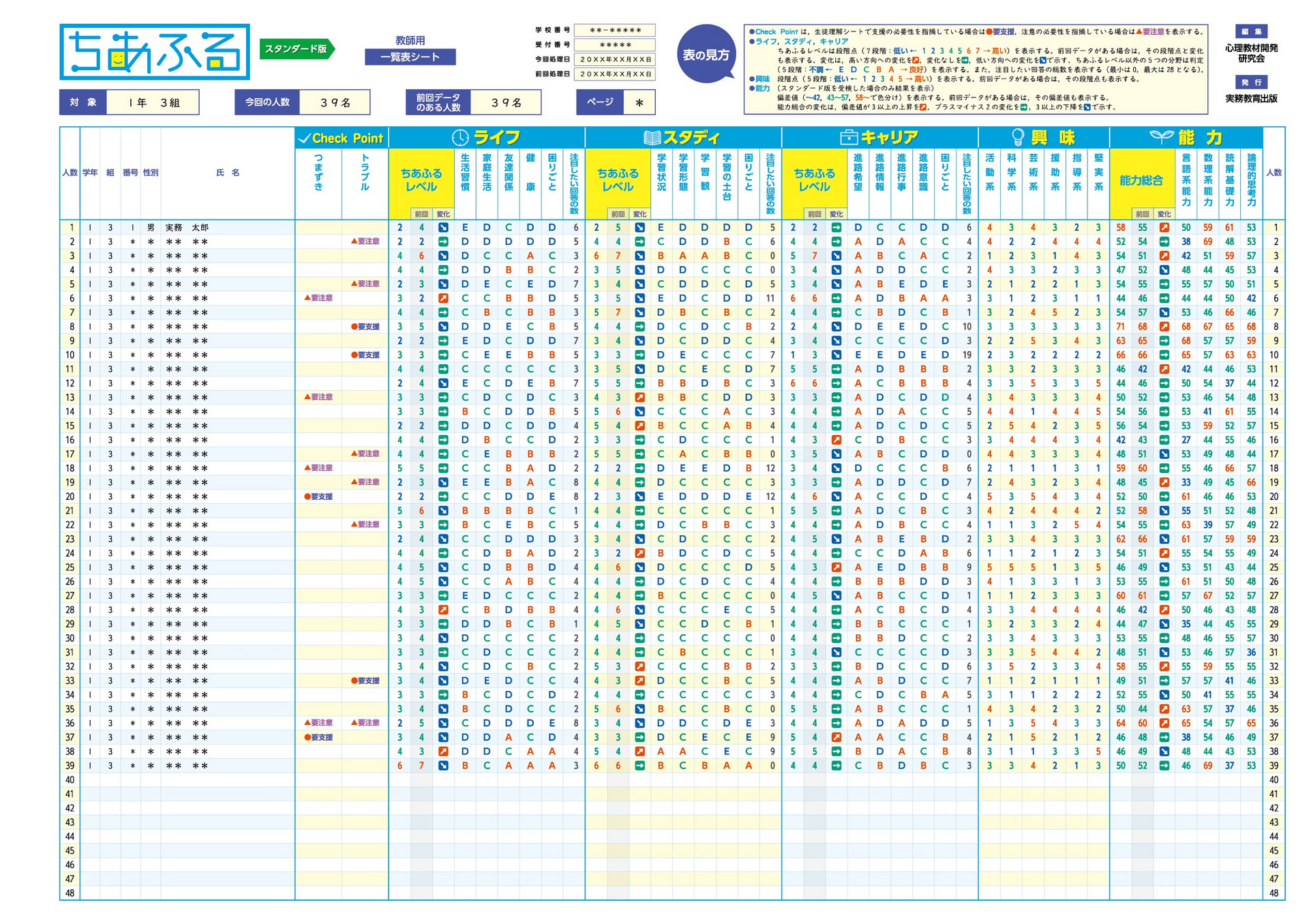The image size is (1309, 924).
Task: Click the 要支援 marker in row 8
Action: point(365,327)
